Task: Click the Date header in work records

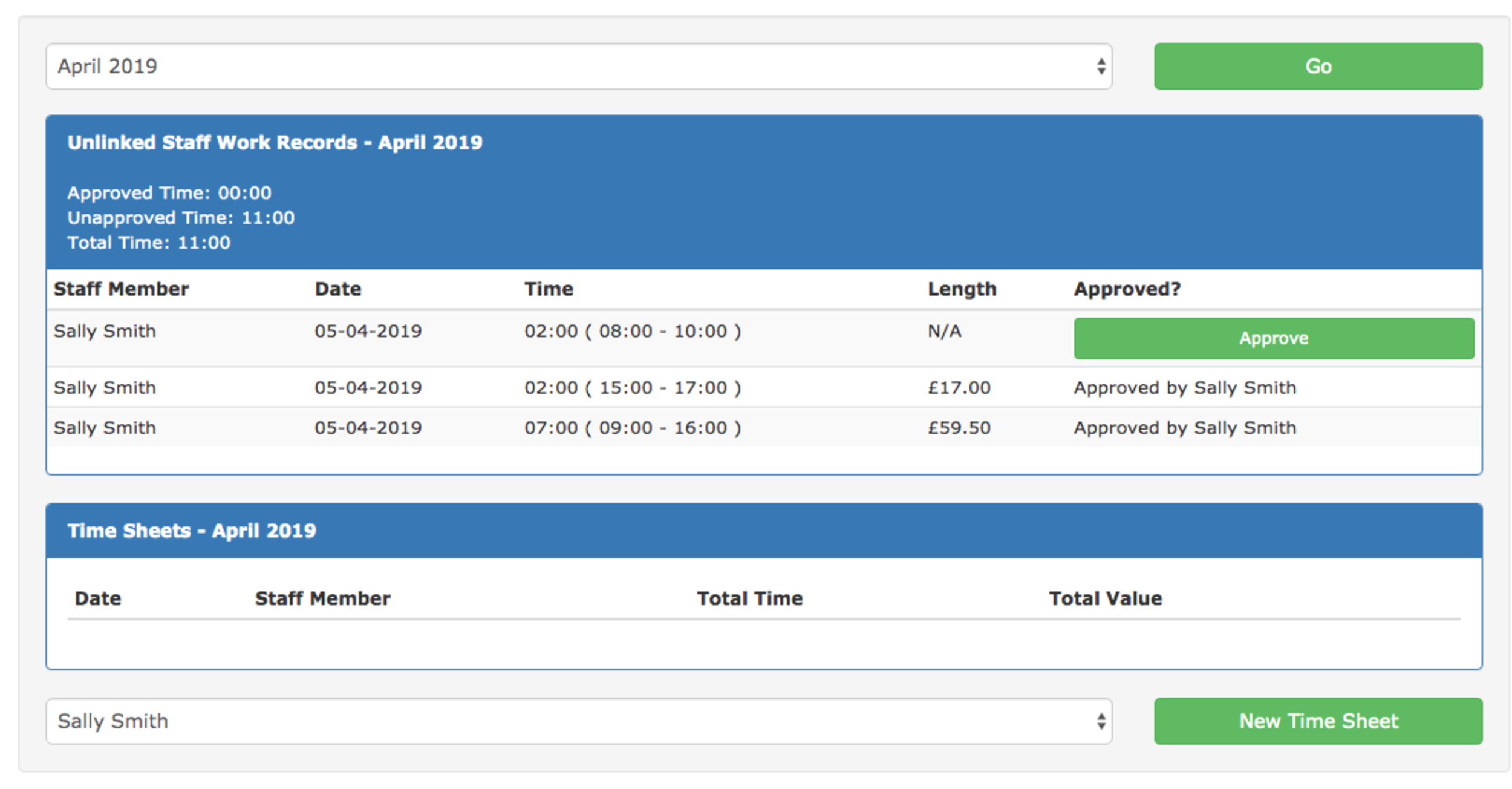Action: [x=337, y=289]
